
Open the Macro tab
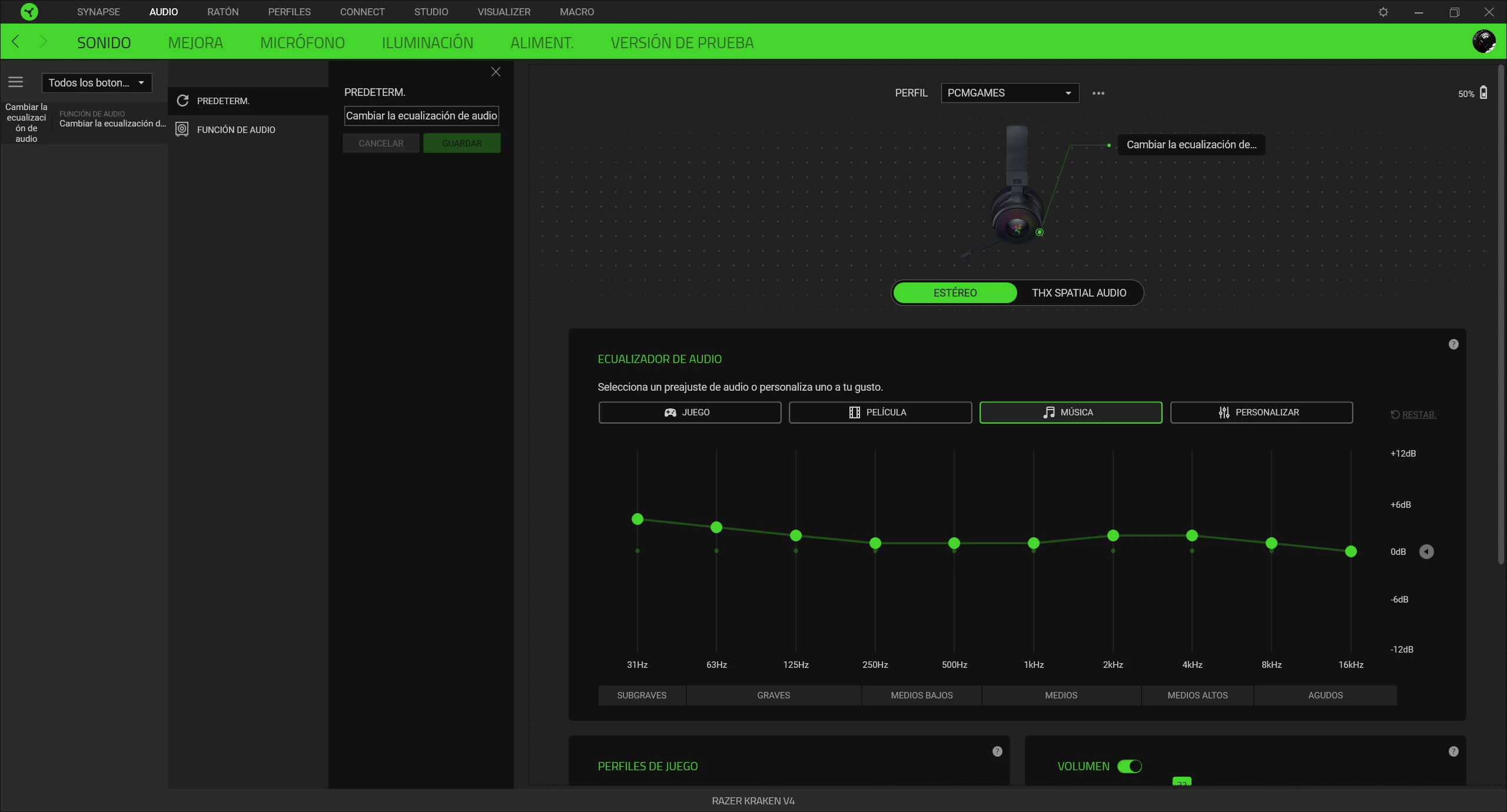[x=577, y=12]
